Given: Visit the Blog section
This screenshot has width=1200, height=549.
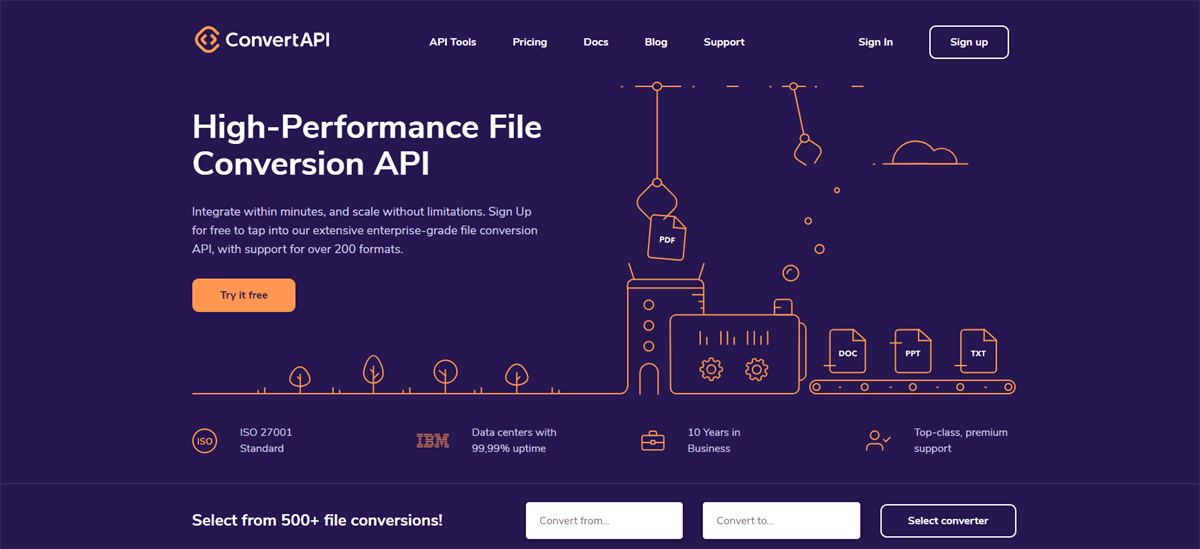Looking at the screenshot, I should tap(656, 42).
